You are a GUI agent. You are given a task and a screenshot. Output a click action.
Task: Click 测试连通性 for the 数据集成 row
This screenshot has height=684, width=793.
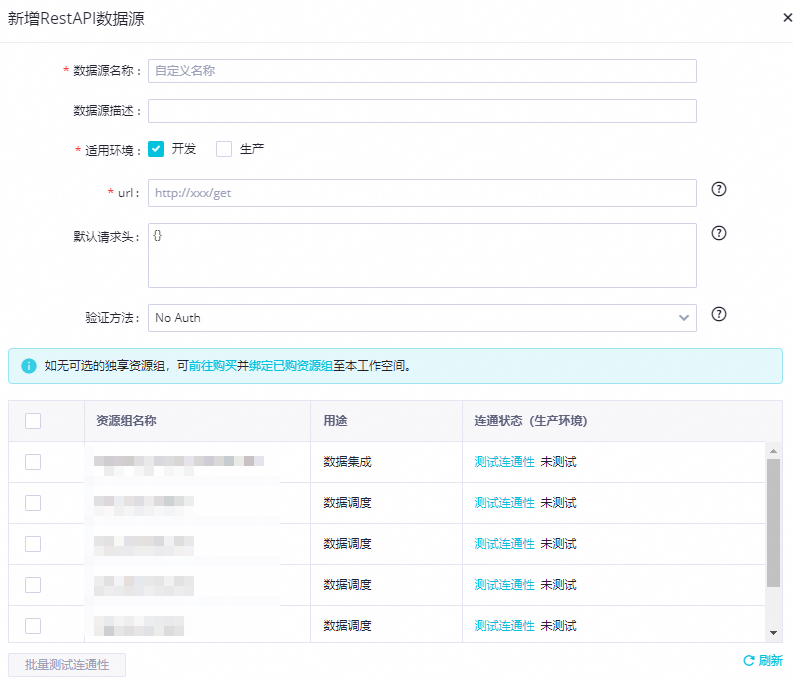(504, 462)
